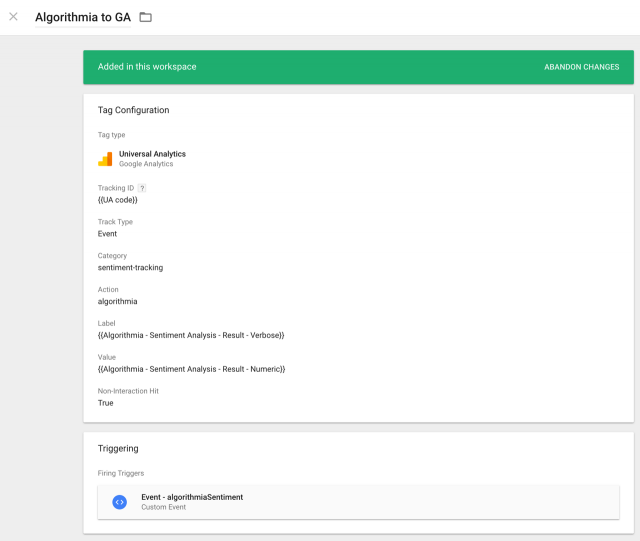Screen dimensions: 640x541
Task: Select the Universal Analytics tag type
Action: click(x=152, y=154)
